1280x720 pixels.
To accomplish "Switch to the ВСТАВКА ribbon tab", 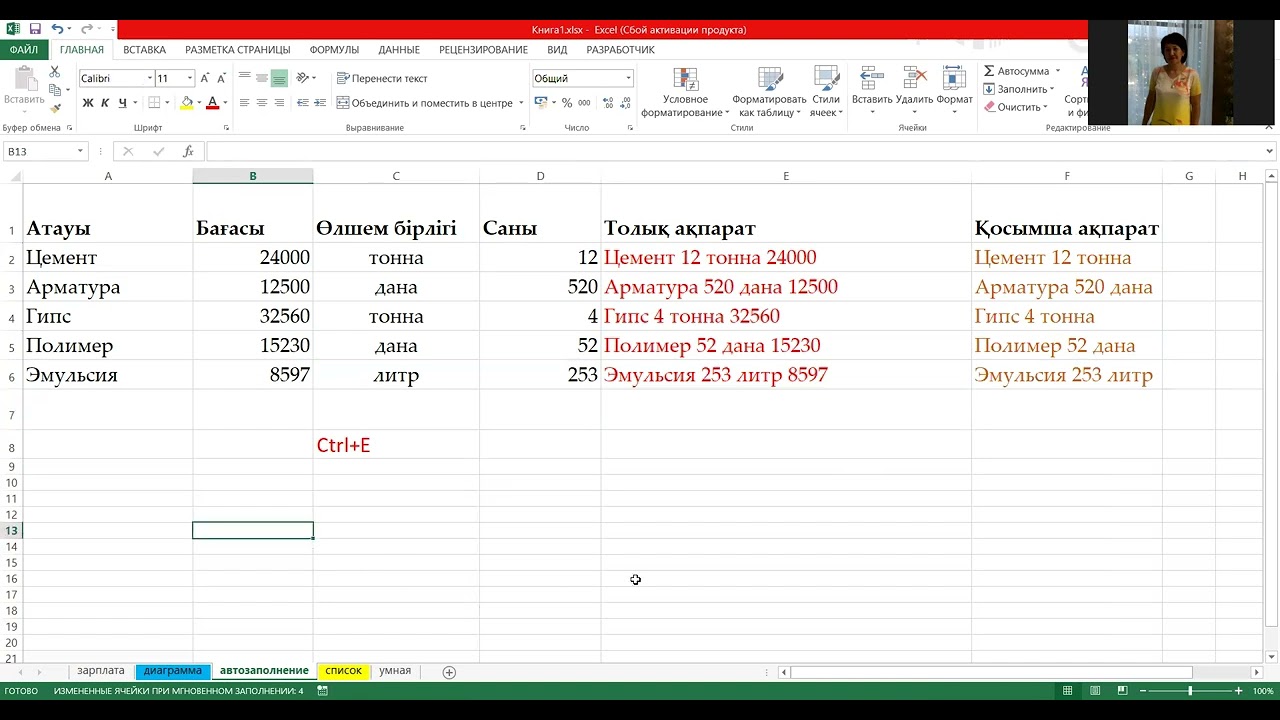I will [x=145, y=49].
